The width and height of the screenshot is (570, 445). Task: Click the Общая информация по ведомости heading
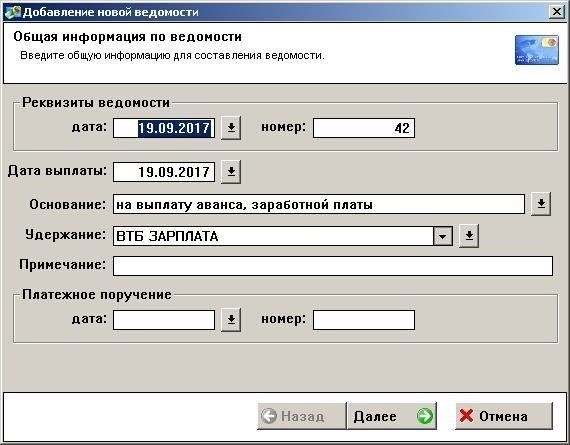coord(128,37)
